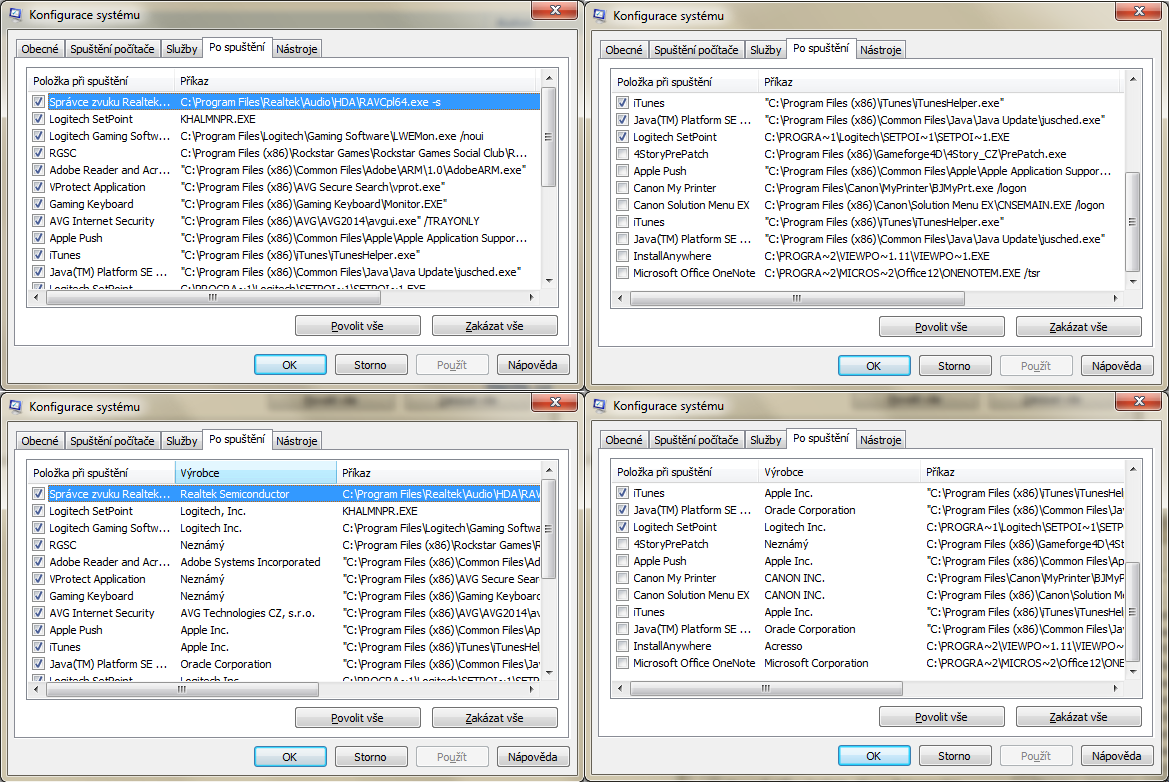Uncheck Gaming Keyboard in bottom-left window
This screenshot has height=782, width=1170.
(x=39, y=595)
